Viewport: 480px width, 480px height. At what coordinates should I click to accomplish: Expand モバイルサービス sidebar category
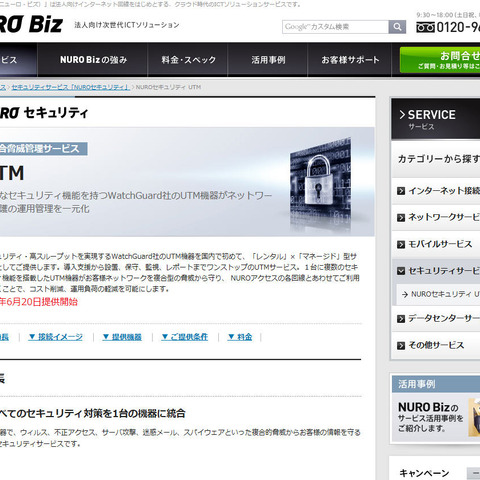click(x=436, y=244)
